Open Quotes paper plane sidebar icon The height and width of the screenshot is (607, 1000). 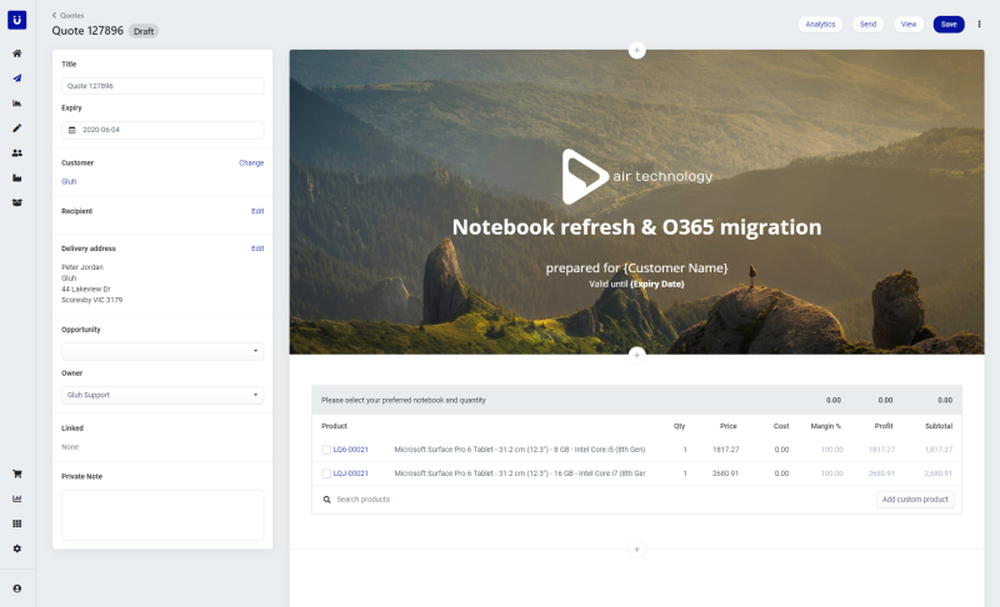tap(17, 78)
